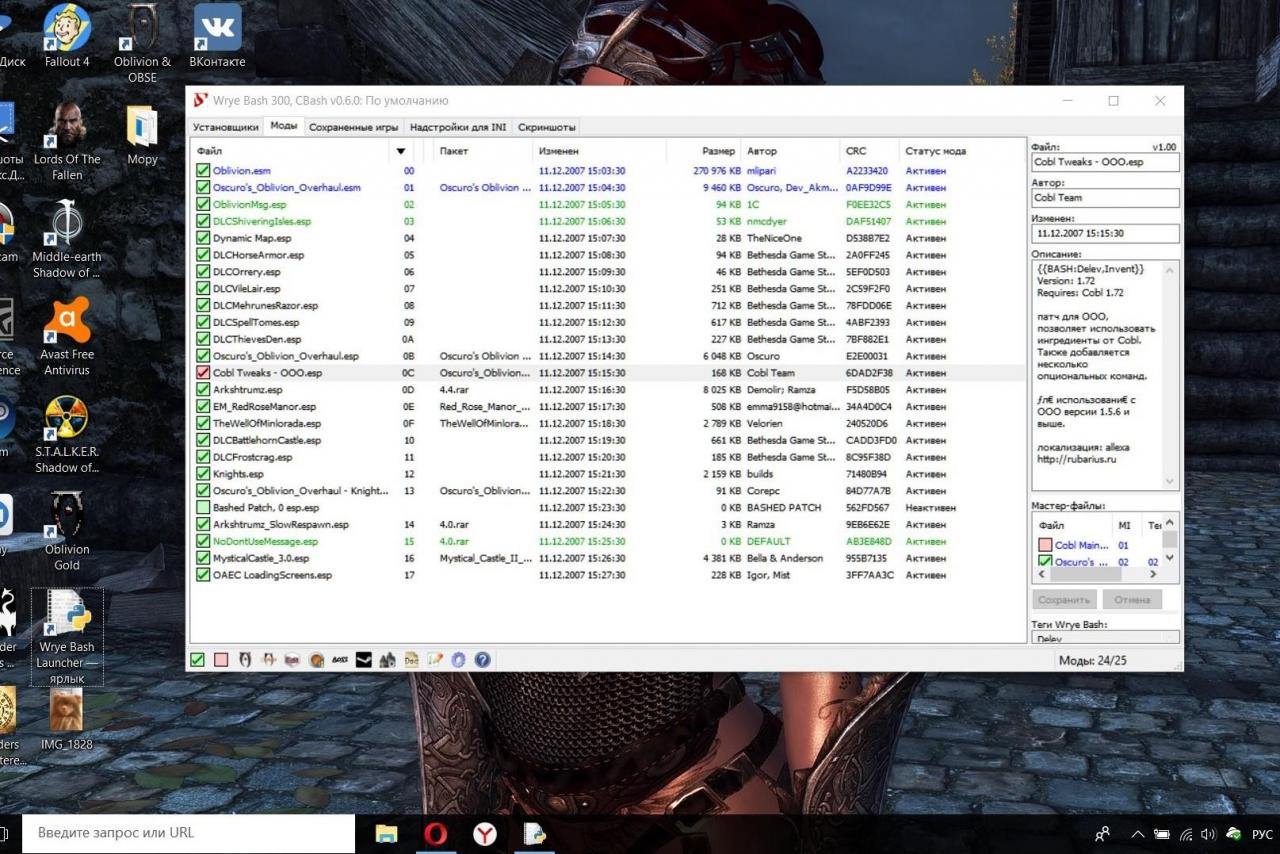Click the BOSS launcher icon
The width and height of the screenshot is (1280, 854).
click(340, 660)
